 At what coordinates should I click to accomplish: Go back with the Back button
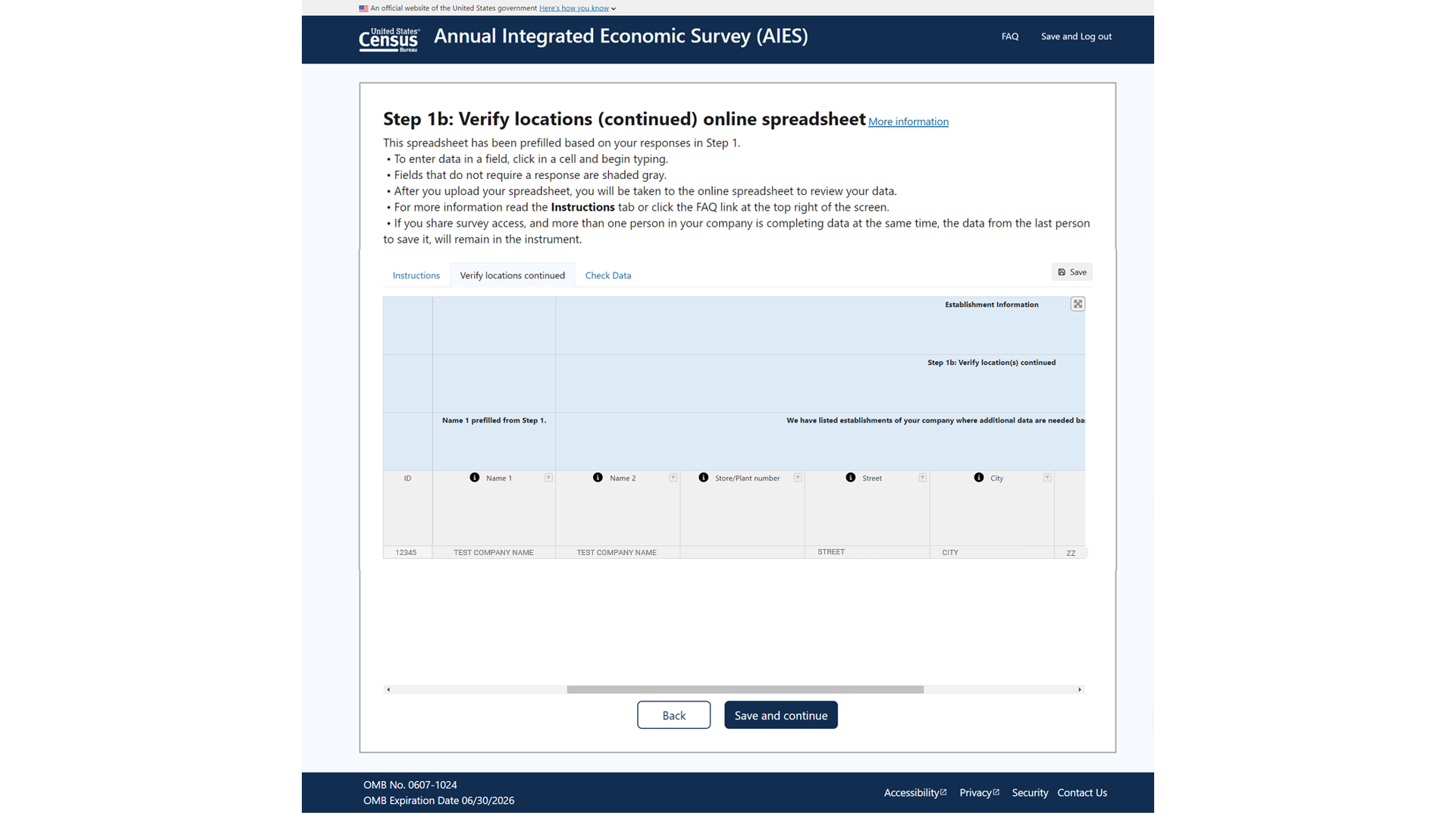coord(673,715)
